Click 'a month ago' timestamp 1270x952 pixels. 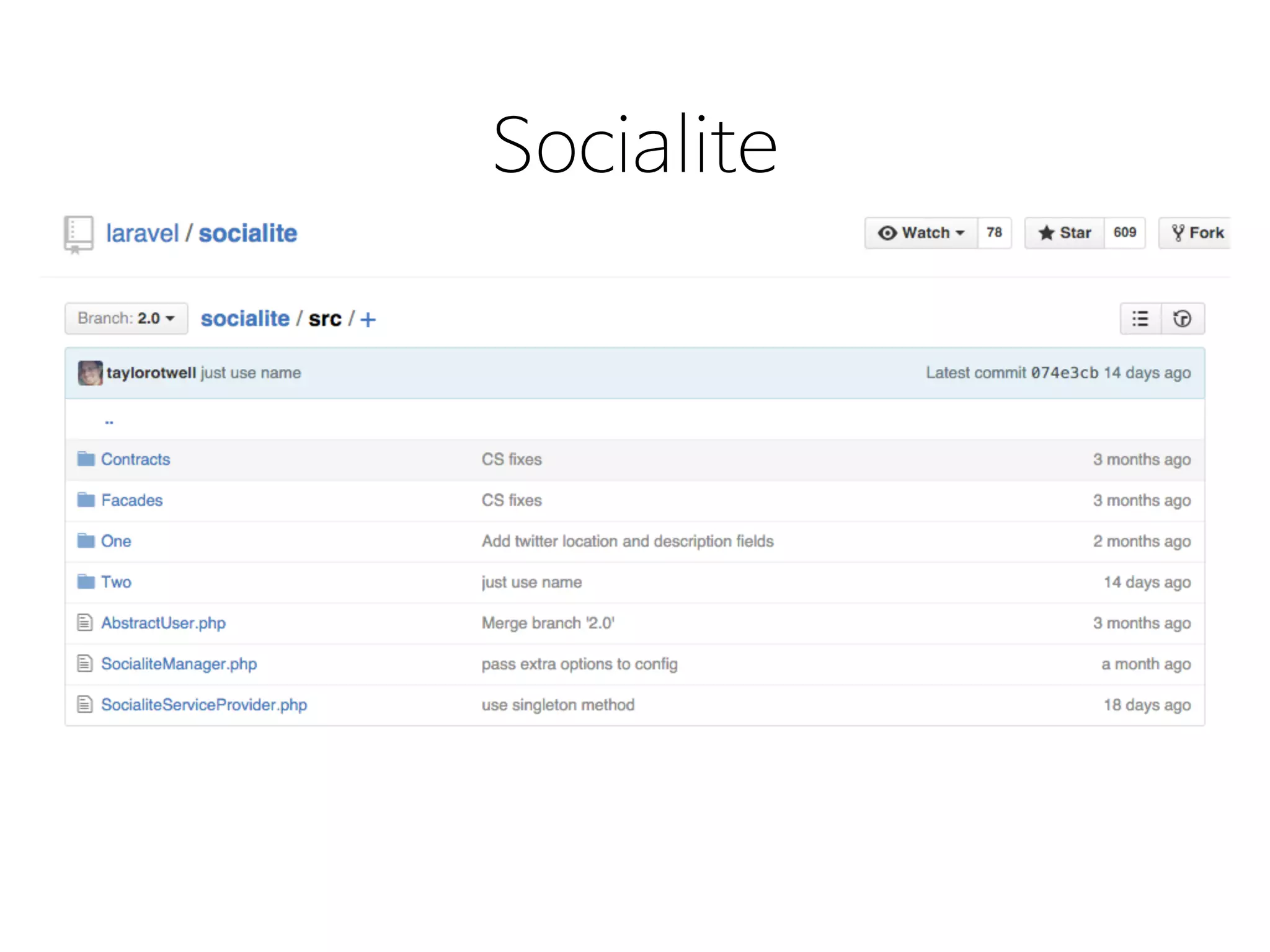point(1146,664)
